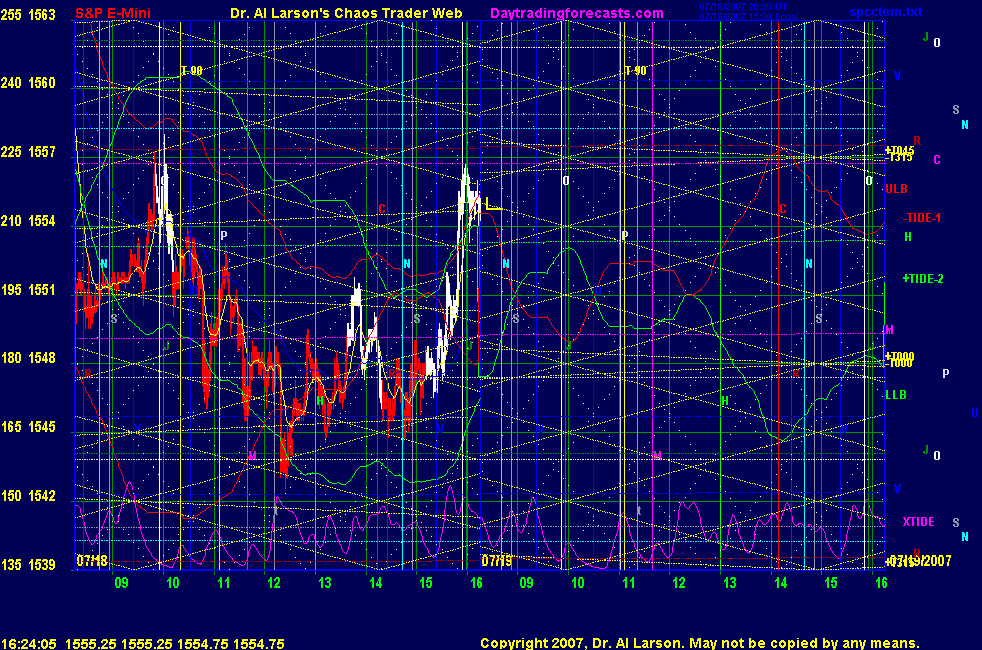Click the "07/18" session date marker
This screenshot has width=982, height=650.
(x=92, y=560)
